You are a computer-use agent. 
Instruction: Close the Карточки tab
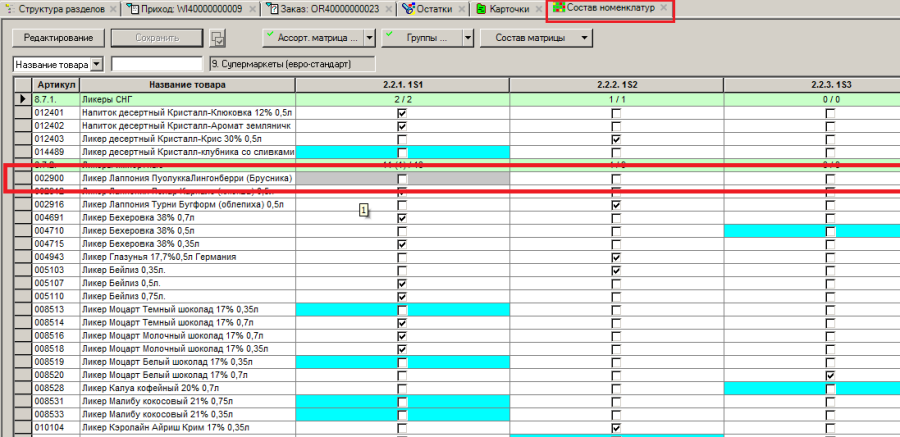point(538,9)
